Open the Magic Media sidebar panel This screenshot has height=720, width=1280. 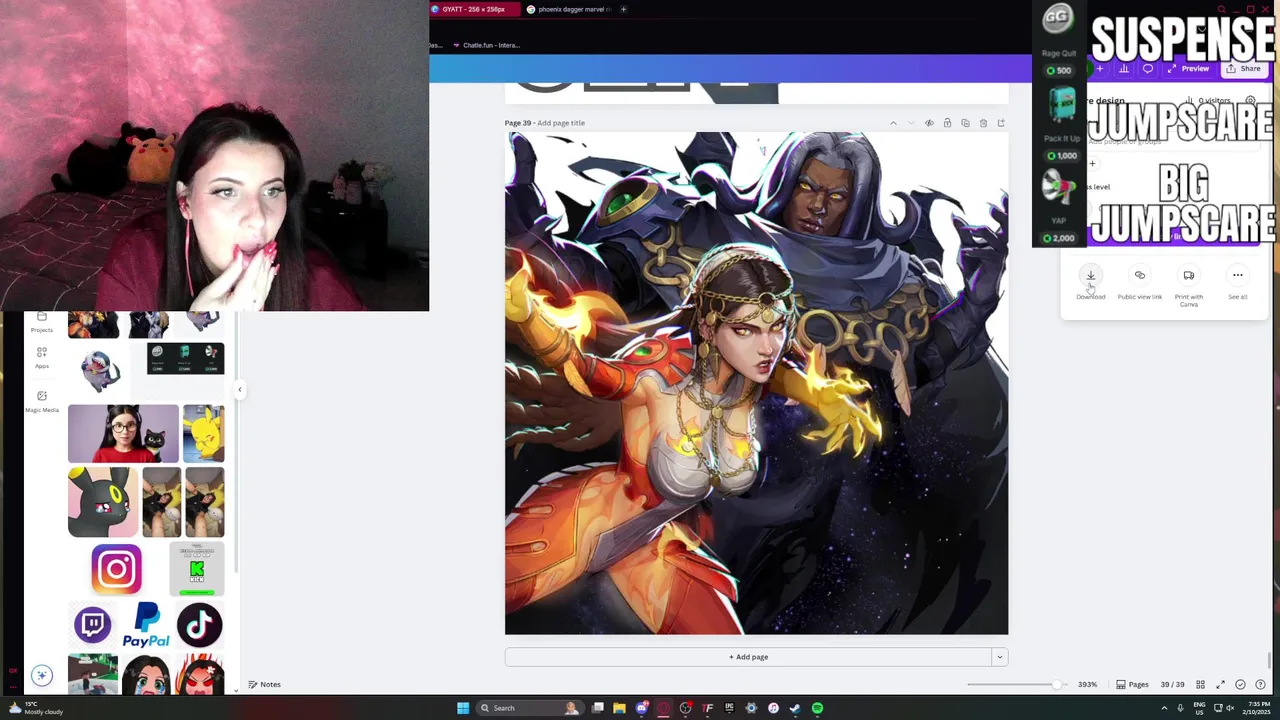click(42, 400)
